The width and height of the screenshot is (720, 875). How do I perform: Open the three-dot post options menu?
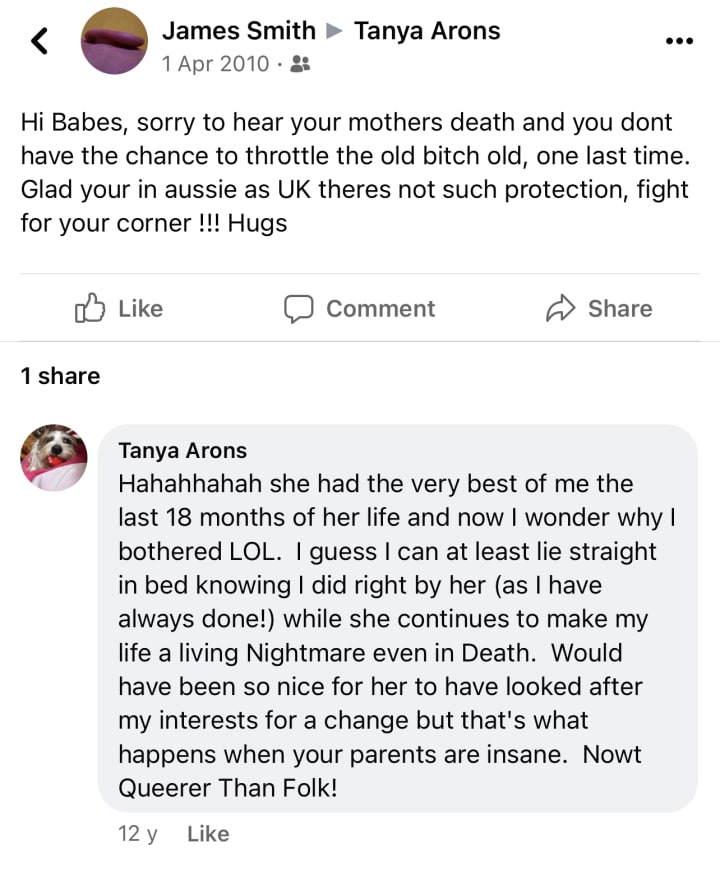(x=678, y=41)
